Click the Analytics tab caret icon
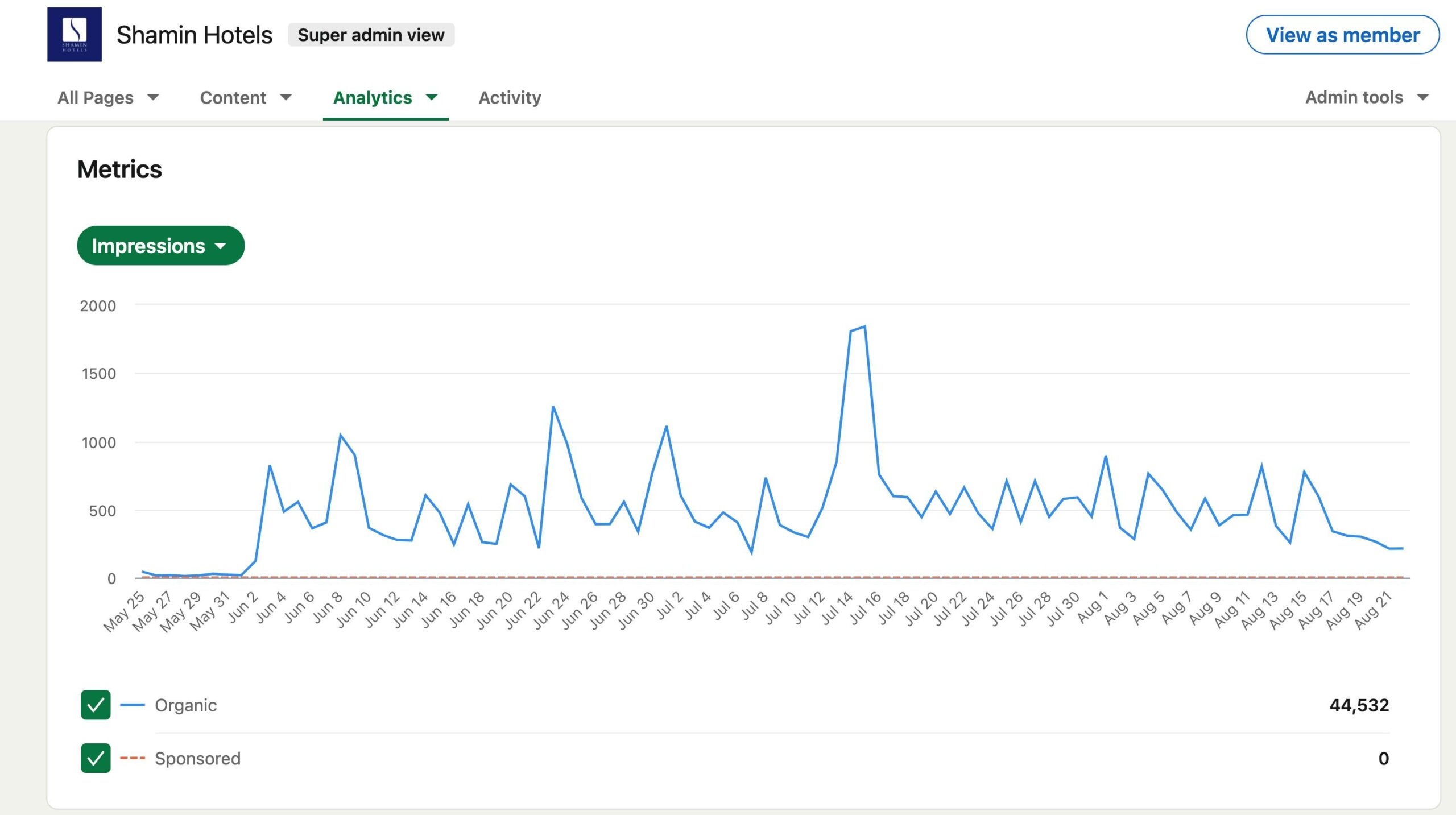 pos(432,97)
